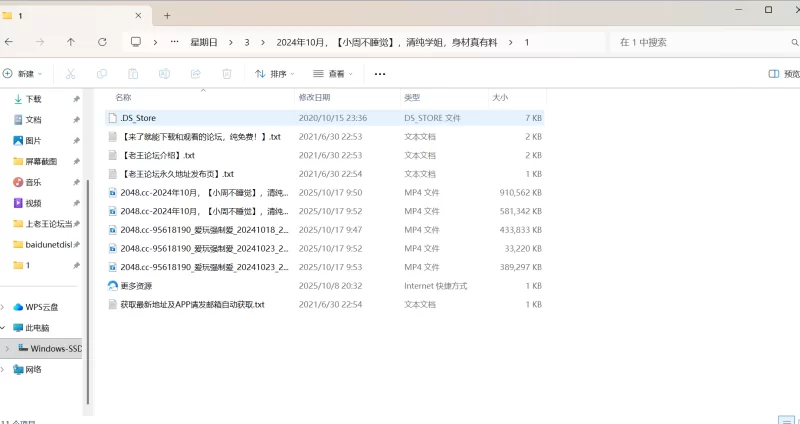Open the 排序 sort dropdown

pos(276,74)
